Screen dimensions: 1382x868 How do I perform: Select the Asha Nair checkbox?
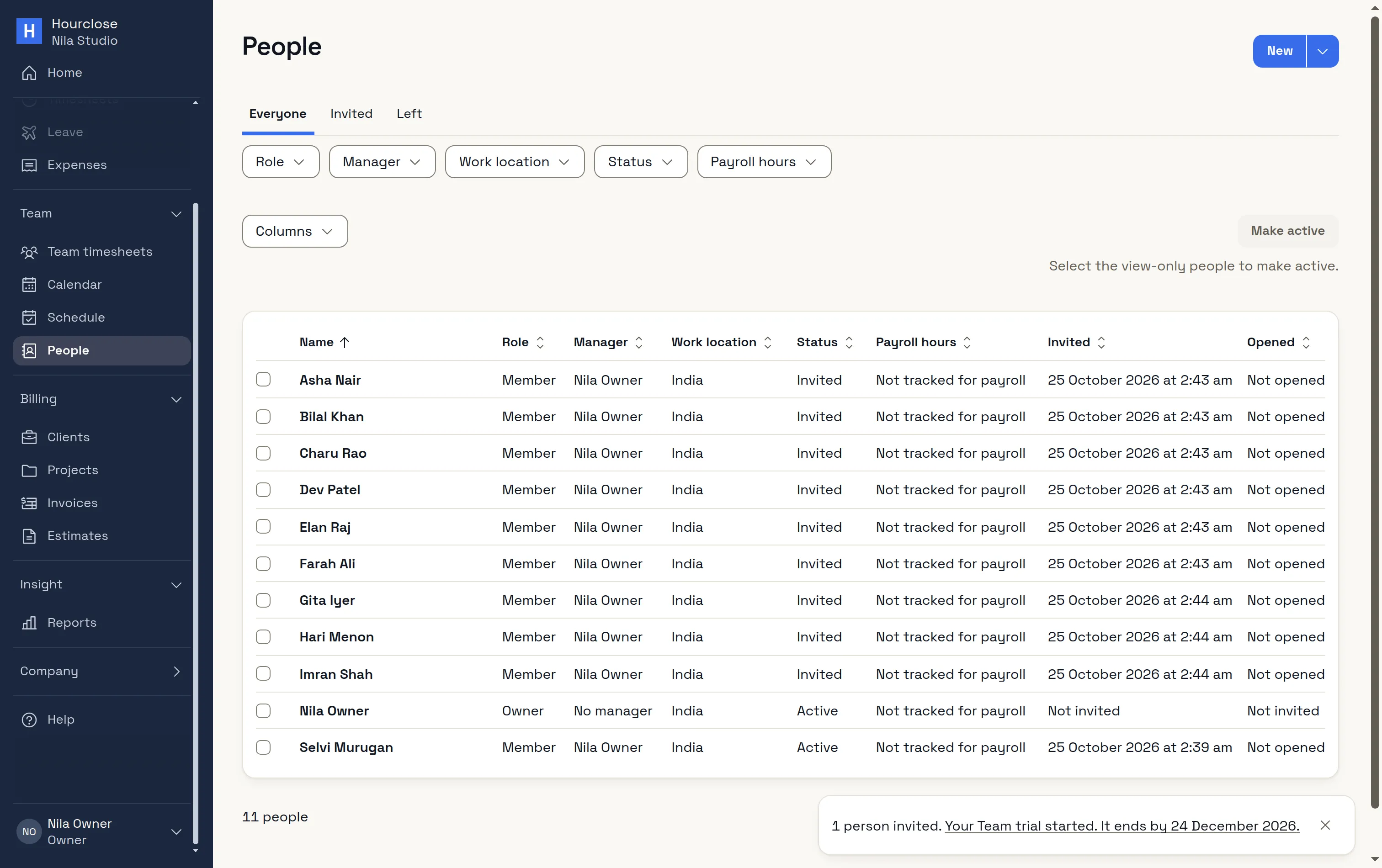click(263, 379)
